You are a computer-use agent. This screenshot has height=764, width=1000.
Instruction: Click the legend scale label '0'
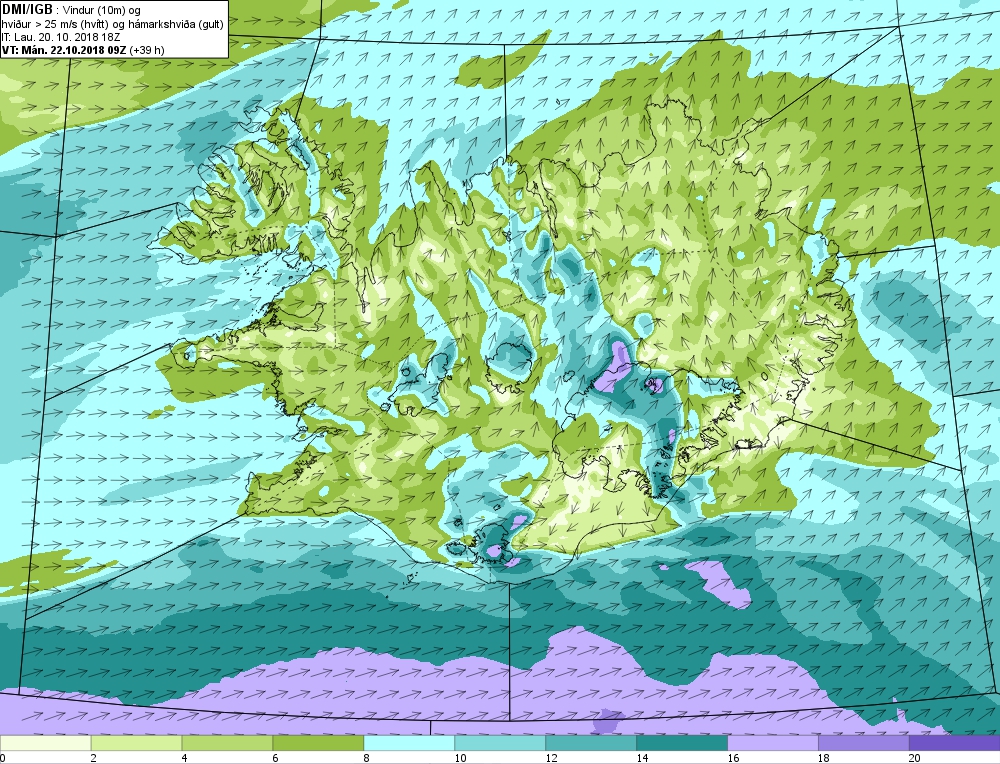click(x=3, y=758)
